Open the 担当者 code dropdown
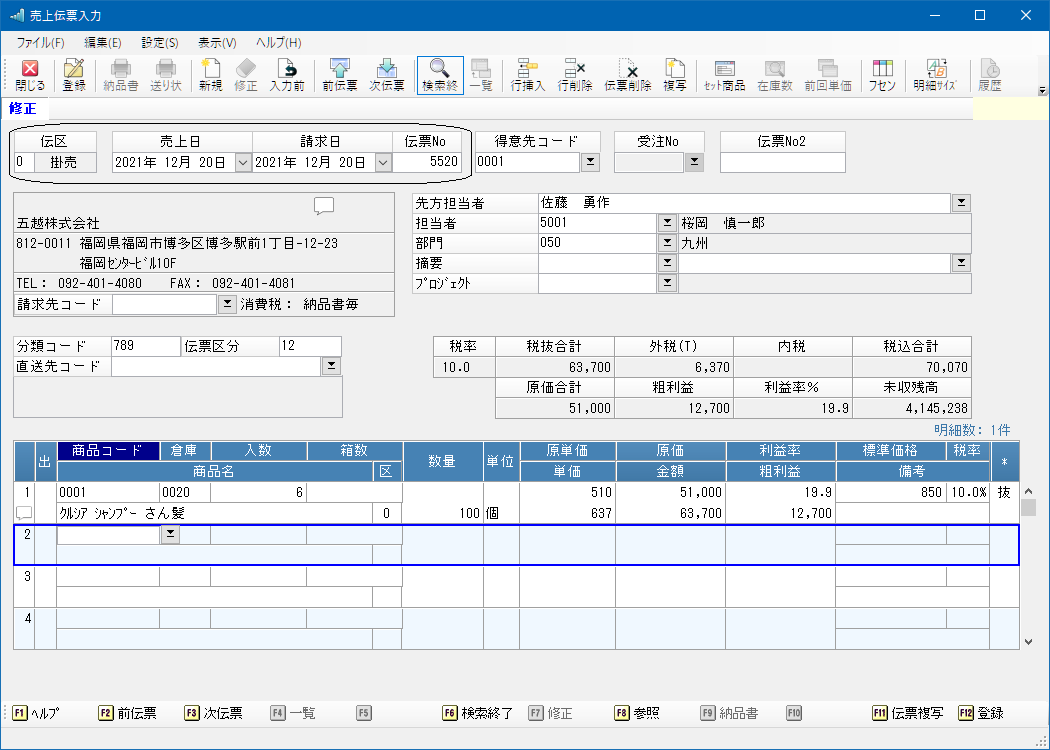This screenshot has height=750, width=1050. point(668,223)
